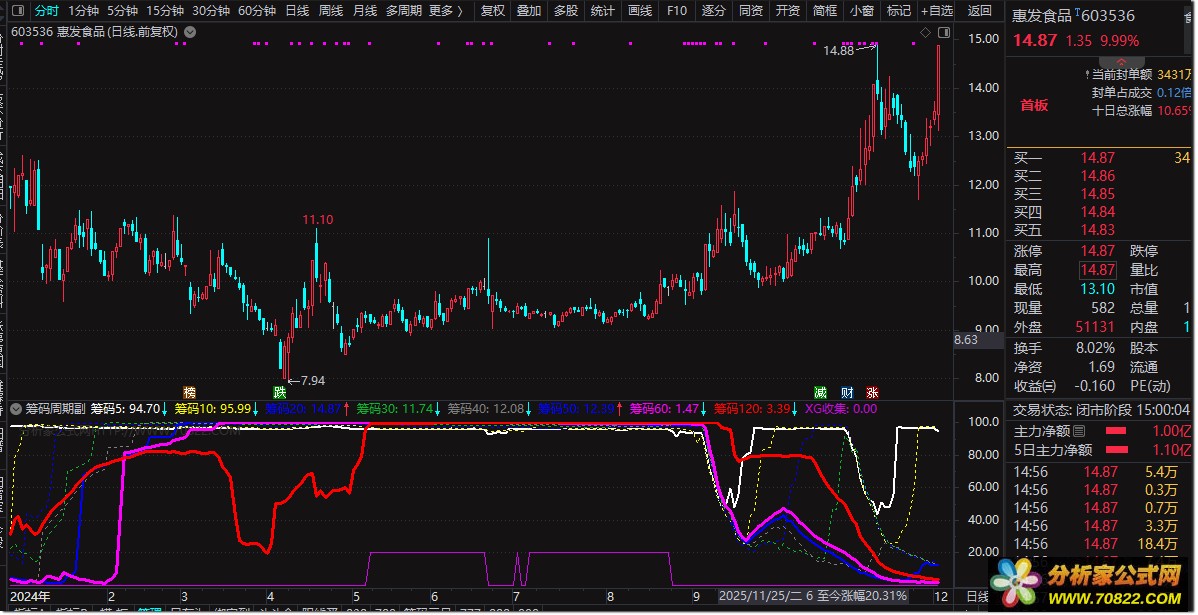
Task: Click the 7.94 low price label
Action: point(312,380)
